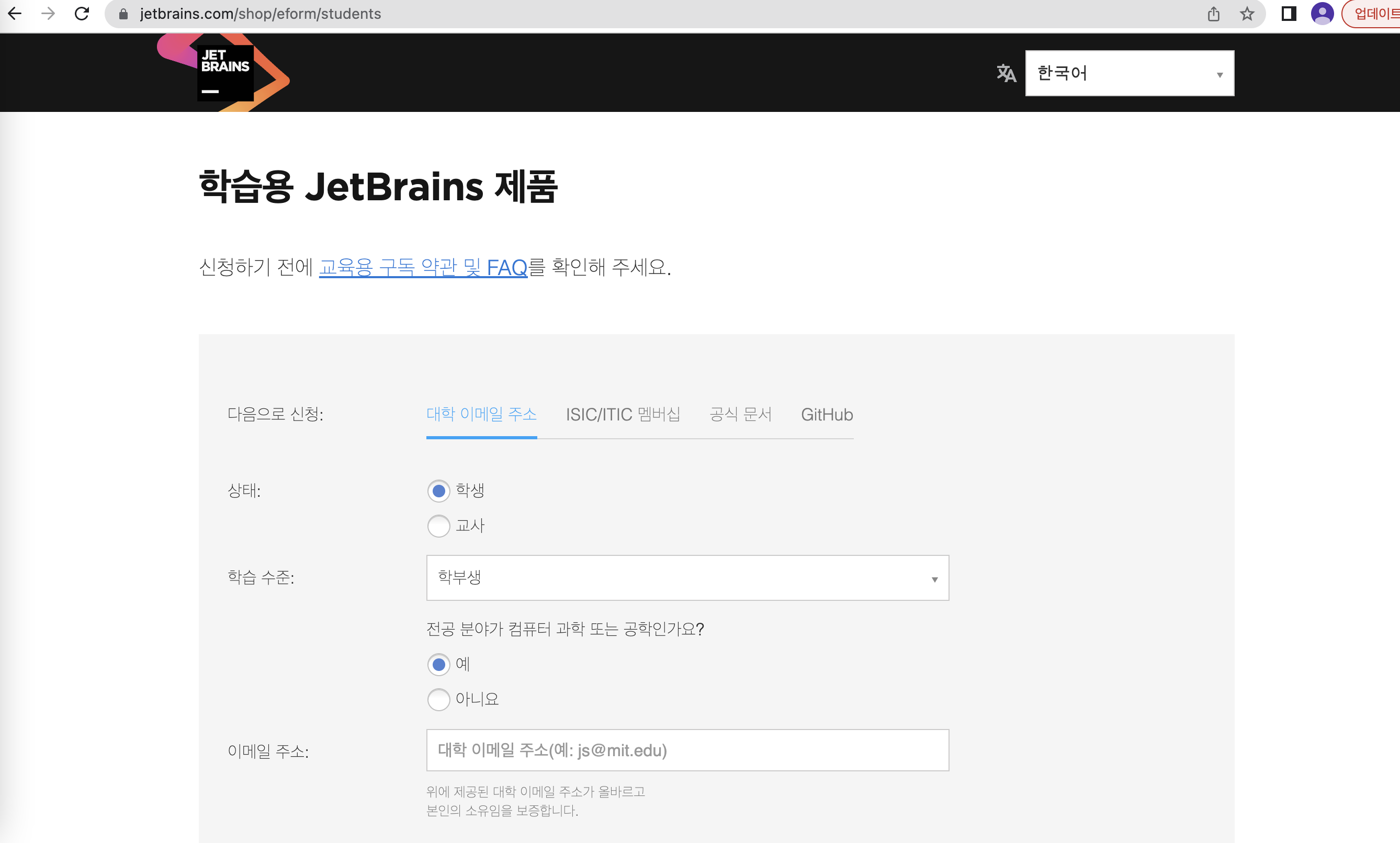Viewport: 1400px width, 843px height.
Task: Click the JetBrains logo
Action: point(224,72)
